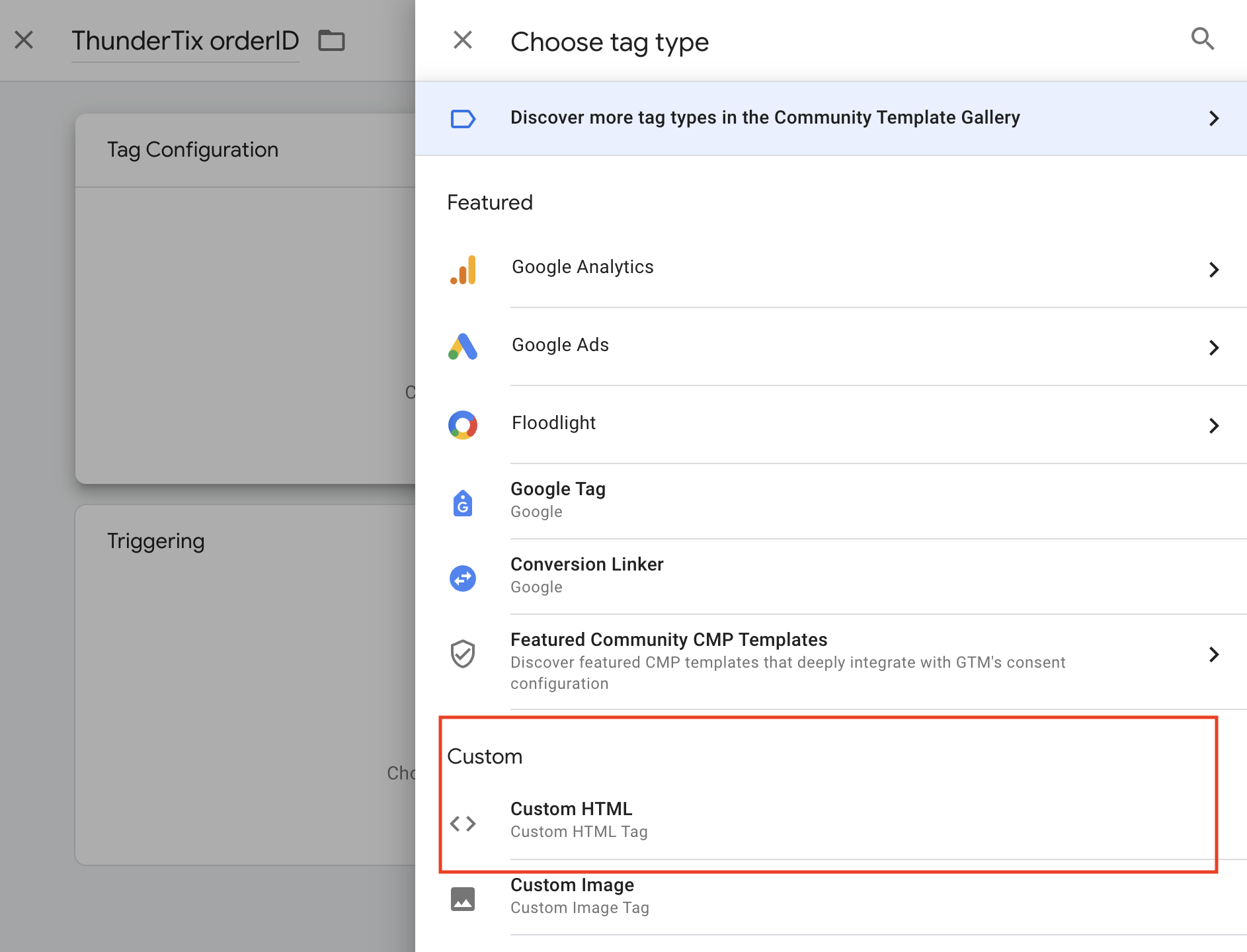Select the Google Analytics tag type

pyautogui.click(x=831, y=268)
